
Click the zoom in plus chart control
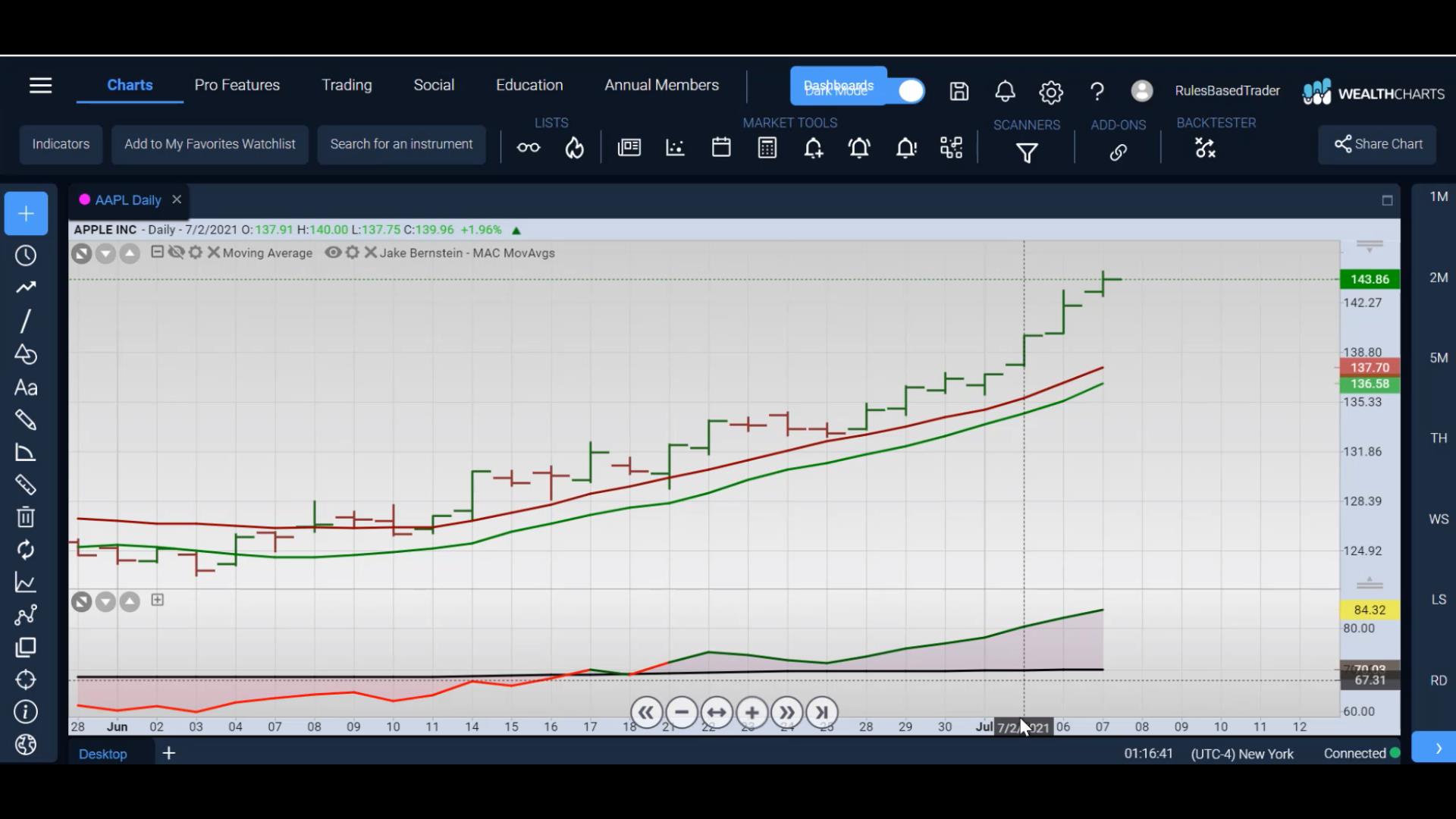coord(752,713)
